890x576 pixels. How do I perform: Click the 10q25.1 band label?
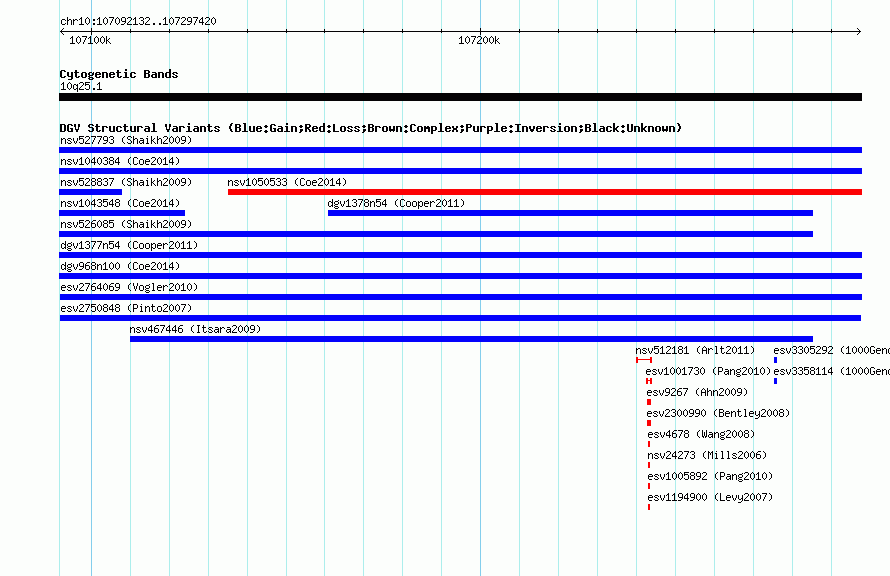(x=81, y=86)
